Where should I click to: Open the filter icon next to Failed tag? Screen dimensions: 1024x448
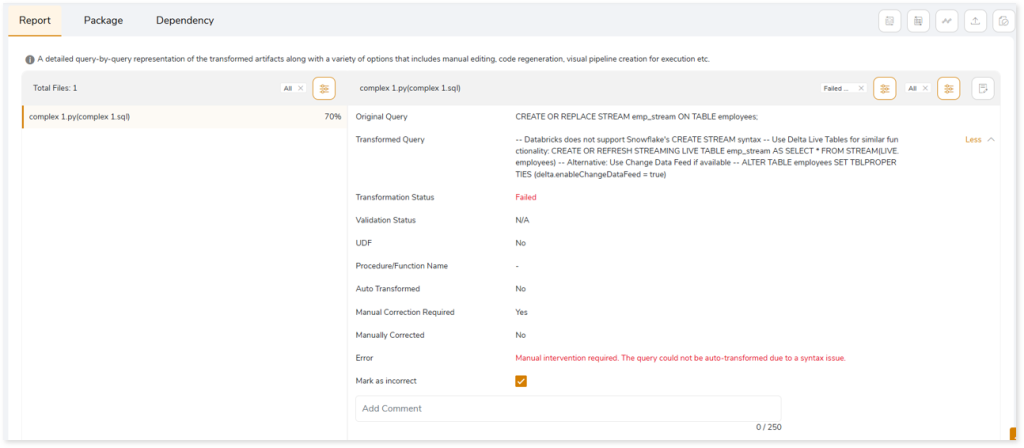tap(884, 88)
